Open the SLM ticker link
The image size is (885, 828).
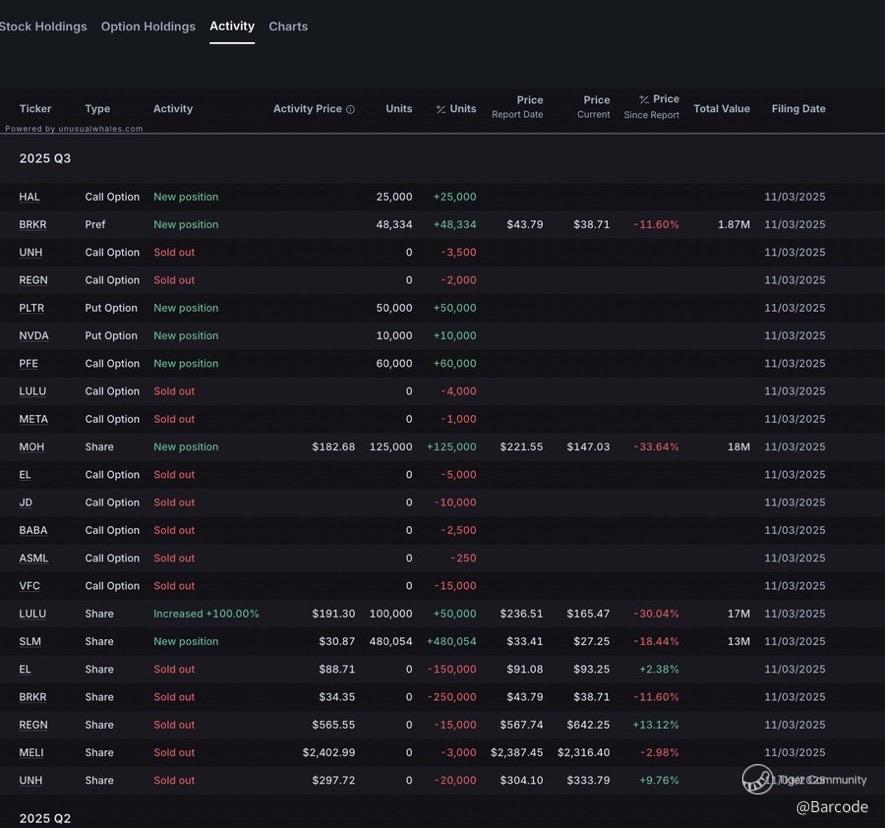[30, 642]
